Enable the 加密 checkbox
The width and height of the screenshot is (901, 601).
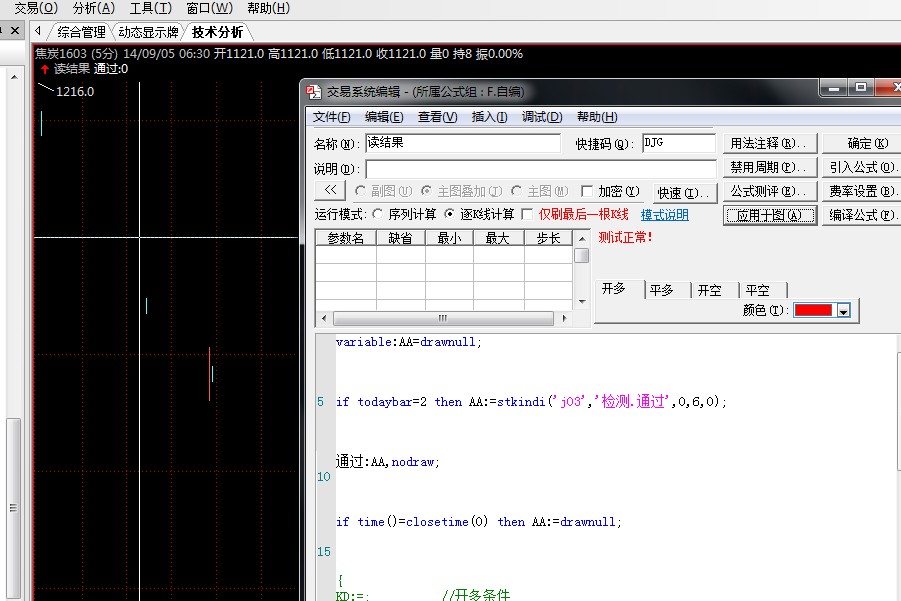tap(587, 191)
